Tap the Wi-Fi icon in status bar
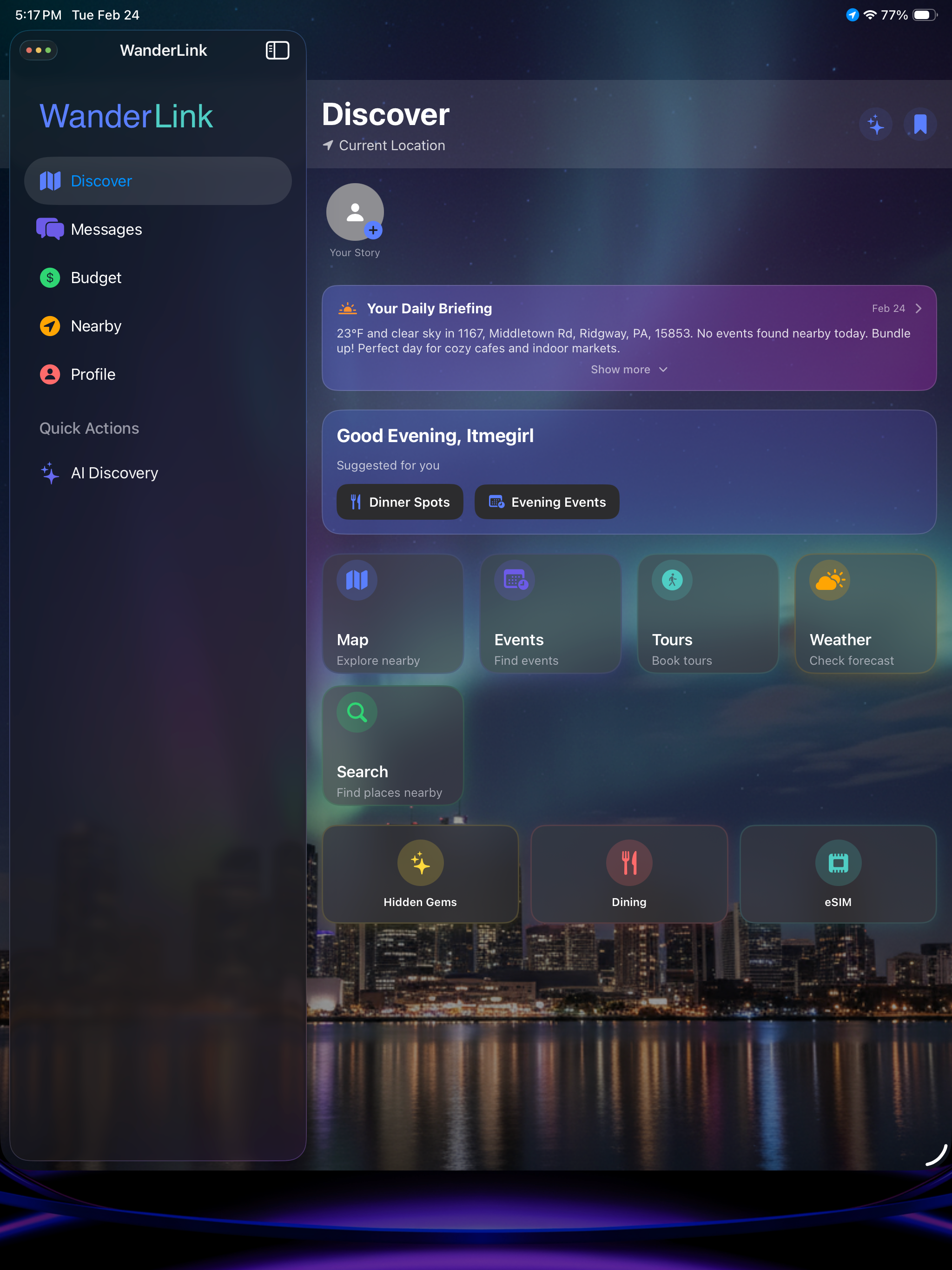952x1270 pixels. [x=870, y=15]
